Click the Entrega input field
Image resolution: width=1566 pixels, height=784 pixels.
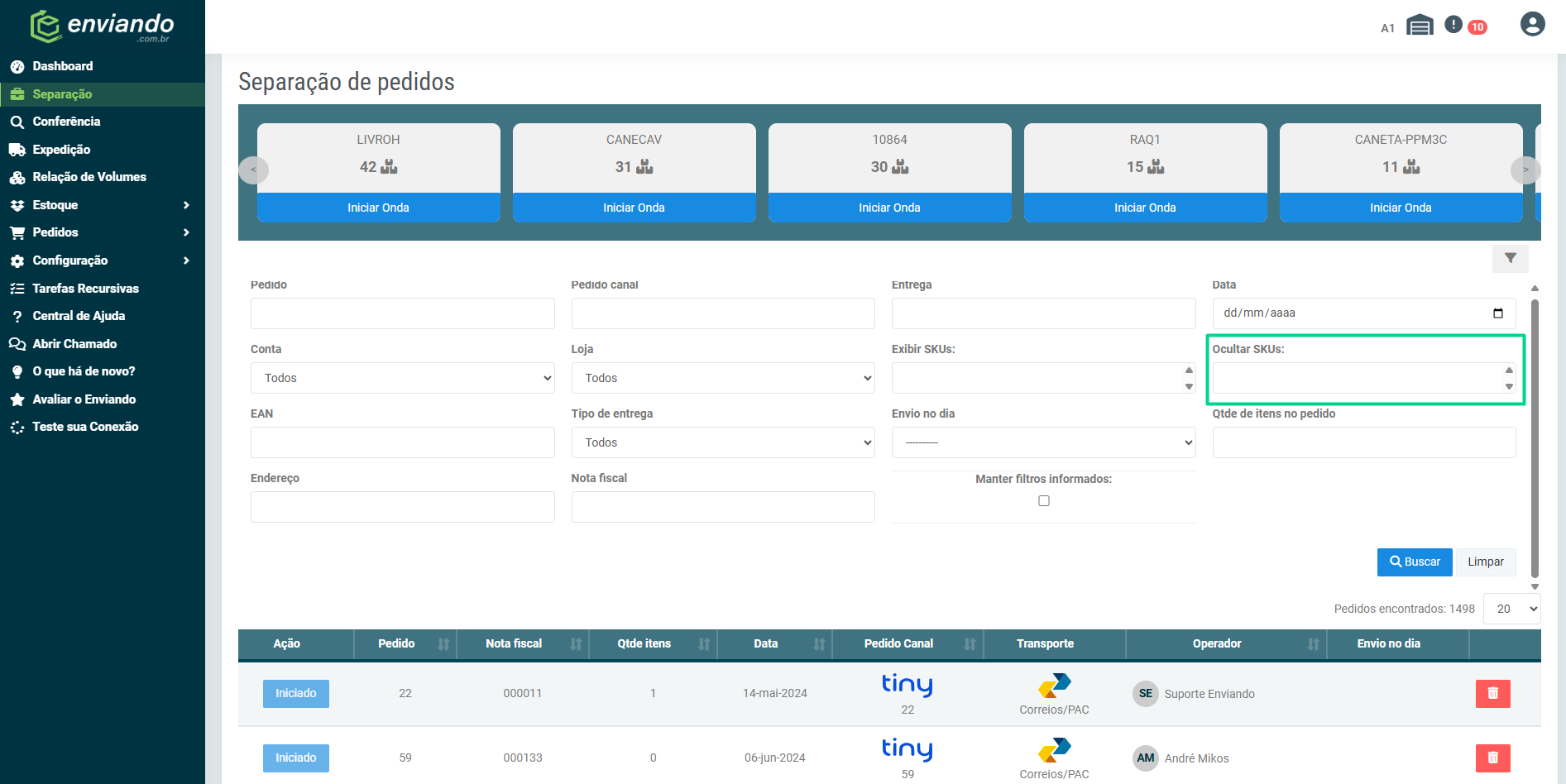1043,313
